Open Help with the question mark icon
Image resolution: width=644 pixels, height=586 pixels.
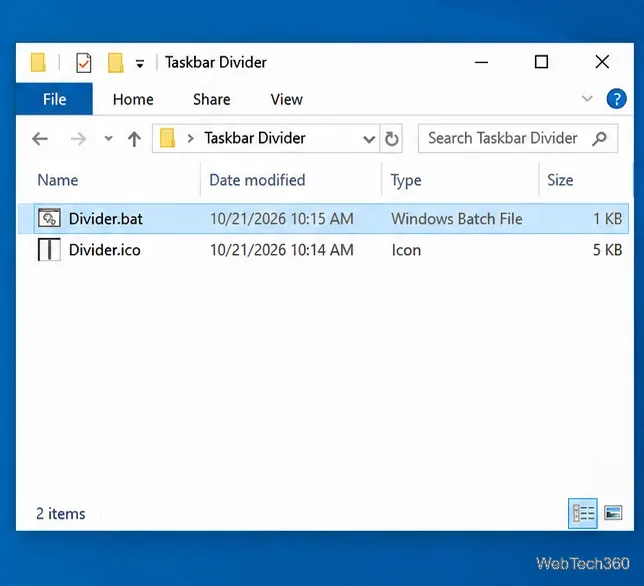(616, 99)
